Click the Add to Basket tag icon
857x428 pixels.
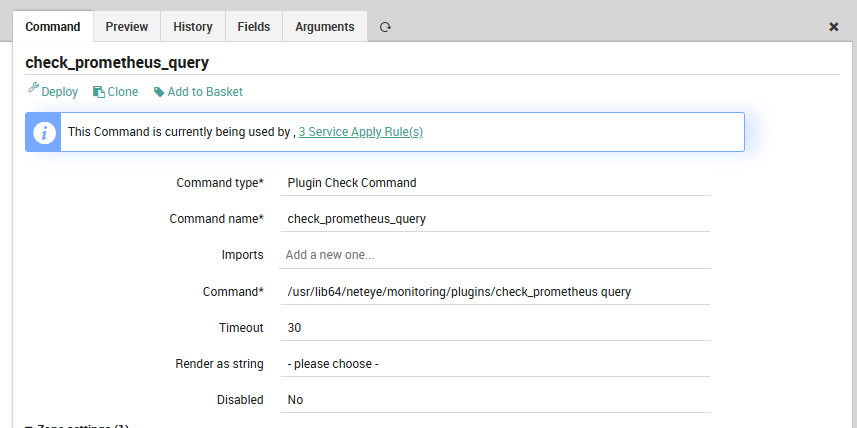click(158, 92)
